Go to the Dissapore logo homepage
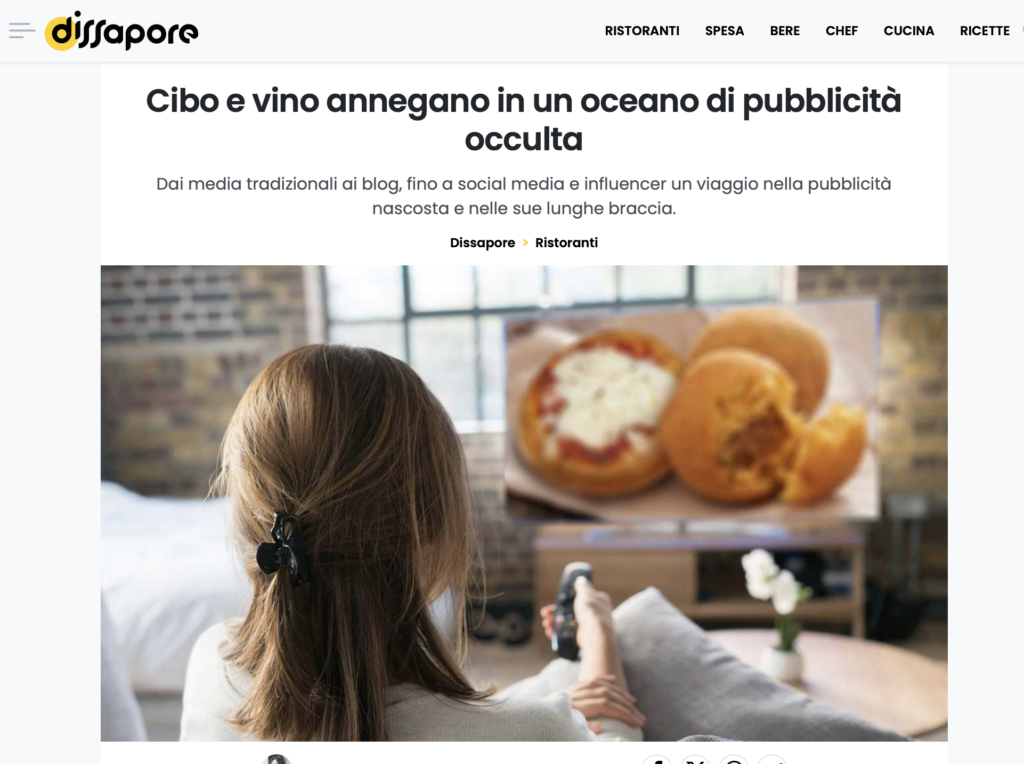This screenshot has height=764, width=1024. (x=121, y=31)
